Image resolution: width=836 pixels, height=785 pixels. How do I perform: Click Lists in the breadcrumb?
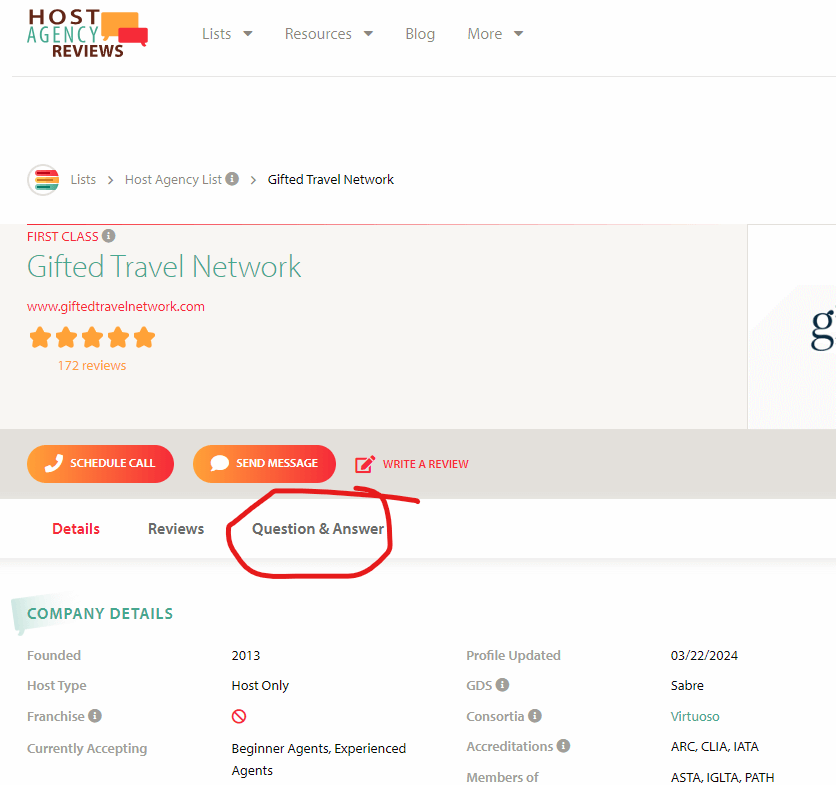click(x=83, y=180)
